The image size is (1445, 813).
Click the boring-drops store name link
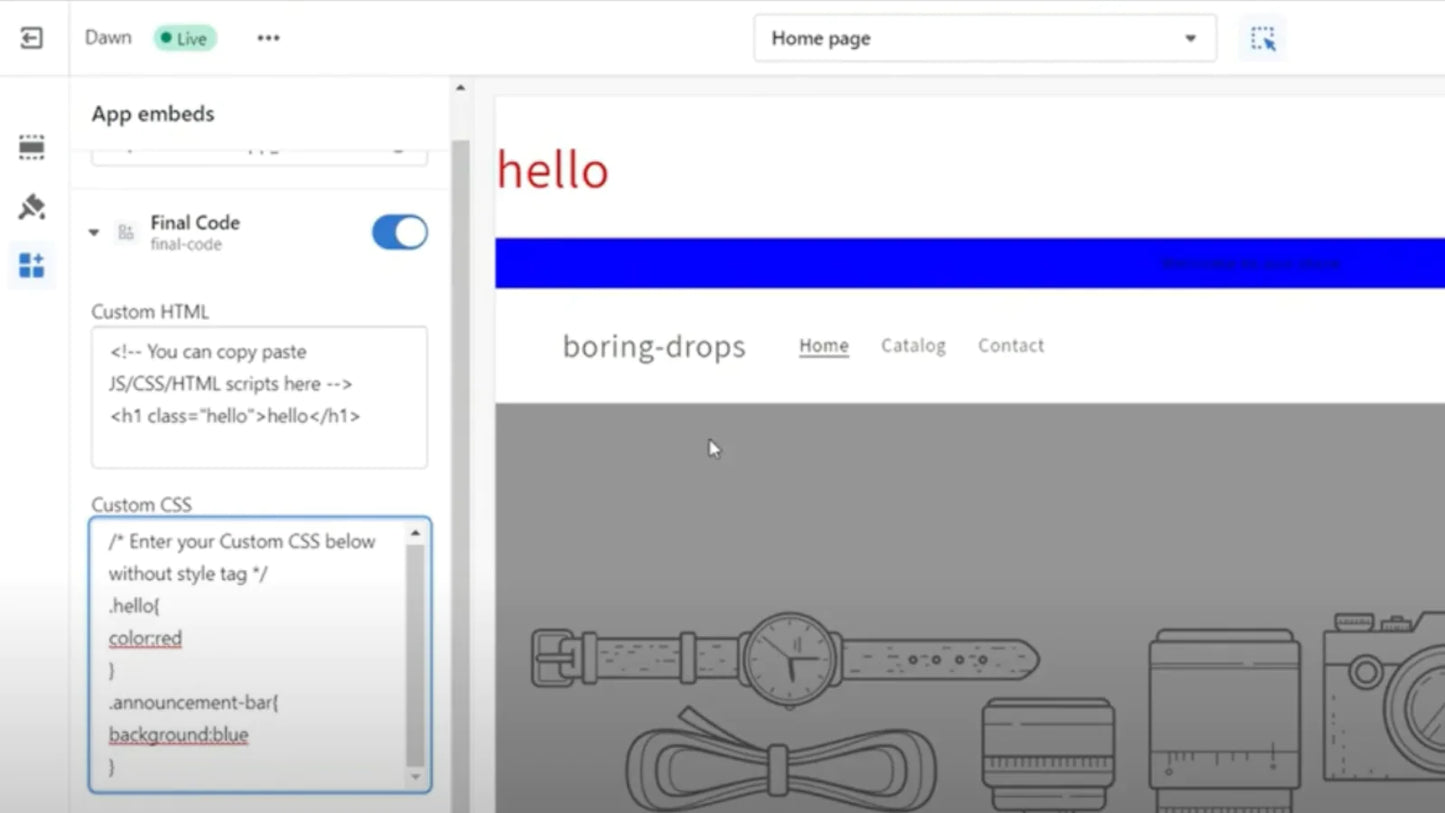tap(654, 346)
